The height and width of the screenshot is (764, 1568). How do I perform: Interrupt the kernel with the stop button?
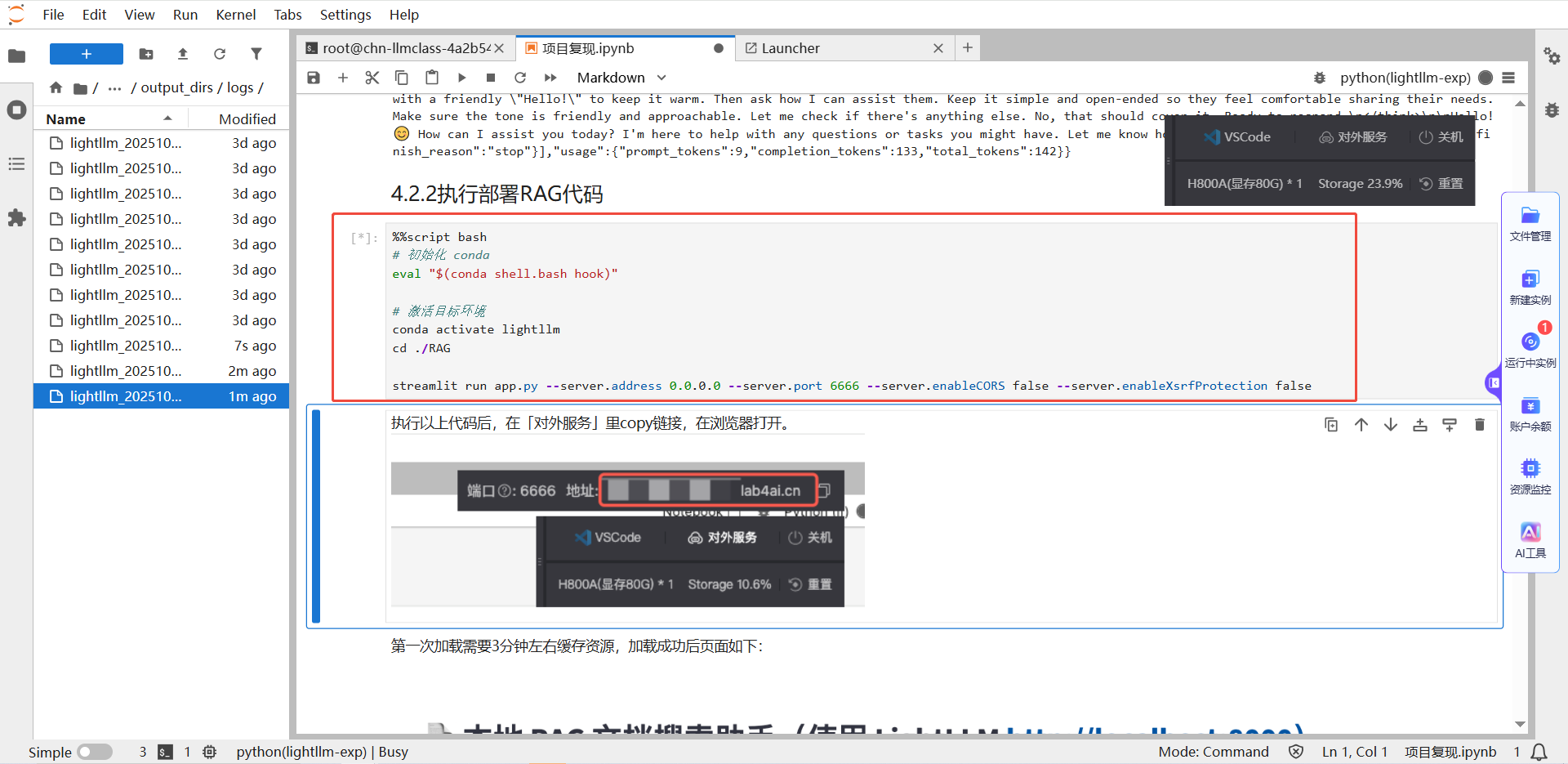click(491, 78)
